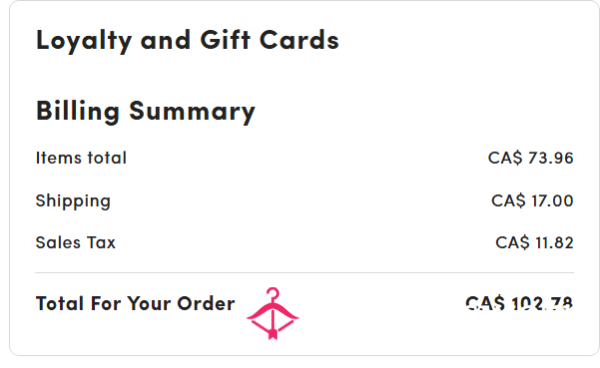
Task: Click the hook atop the hanger icon
Action: tap(273, 294)
